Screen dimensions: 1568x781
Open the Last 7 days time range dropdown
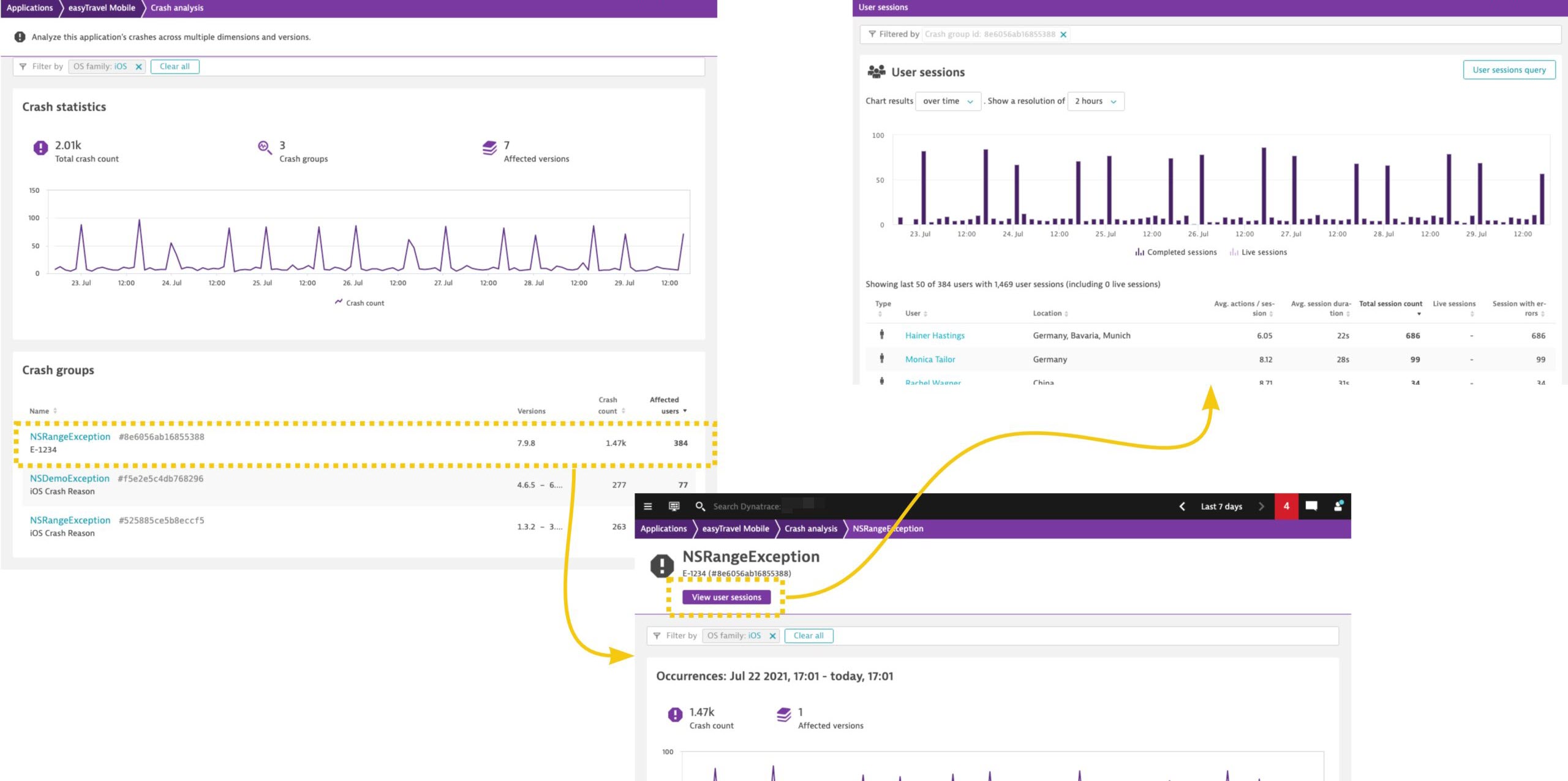[x=1220, y=506]
